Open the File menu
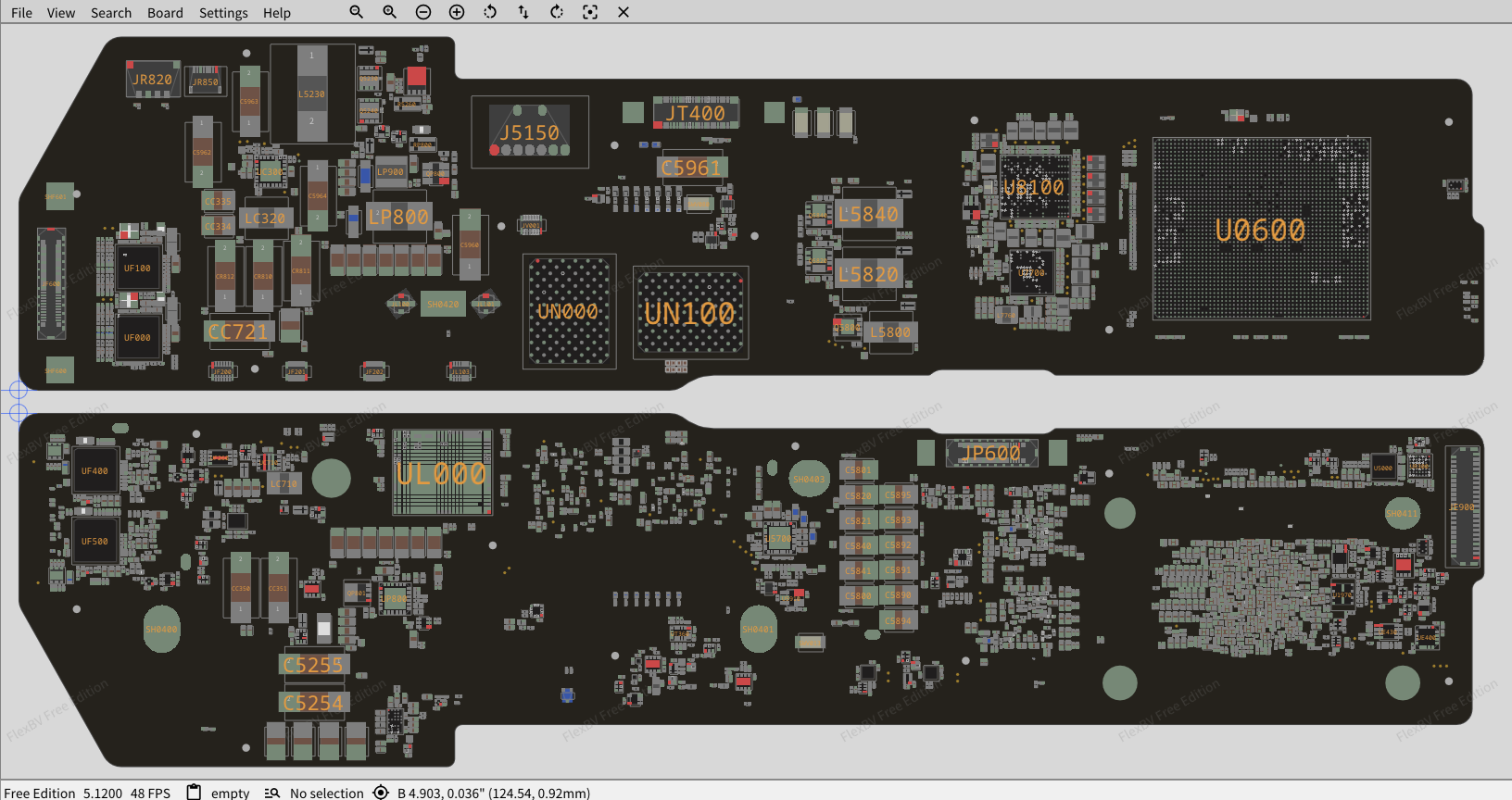 pos(21,13)
